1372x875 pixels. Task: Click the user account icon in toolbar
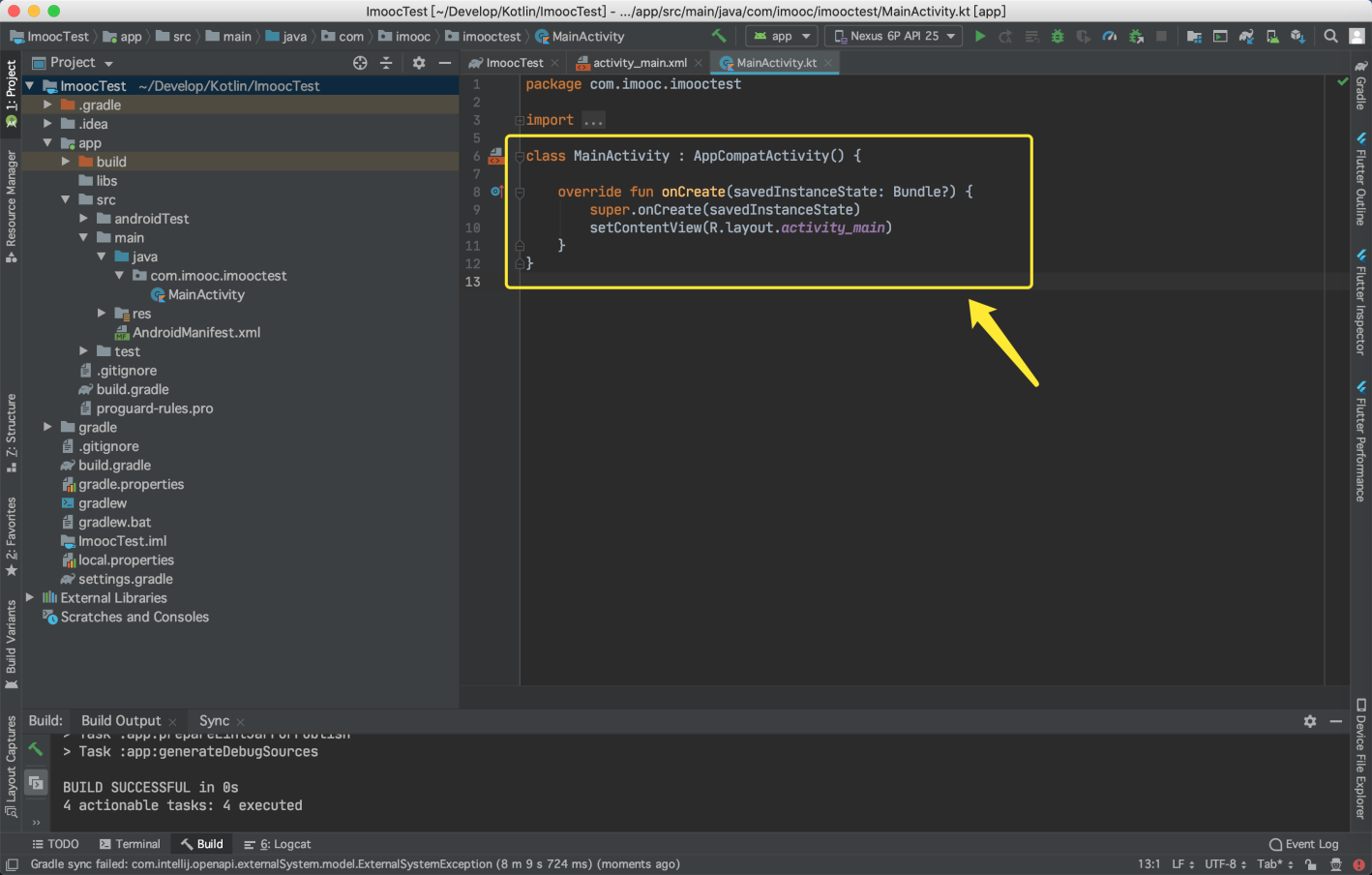tap(1357, 36)
